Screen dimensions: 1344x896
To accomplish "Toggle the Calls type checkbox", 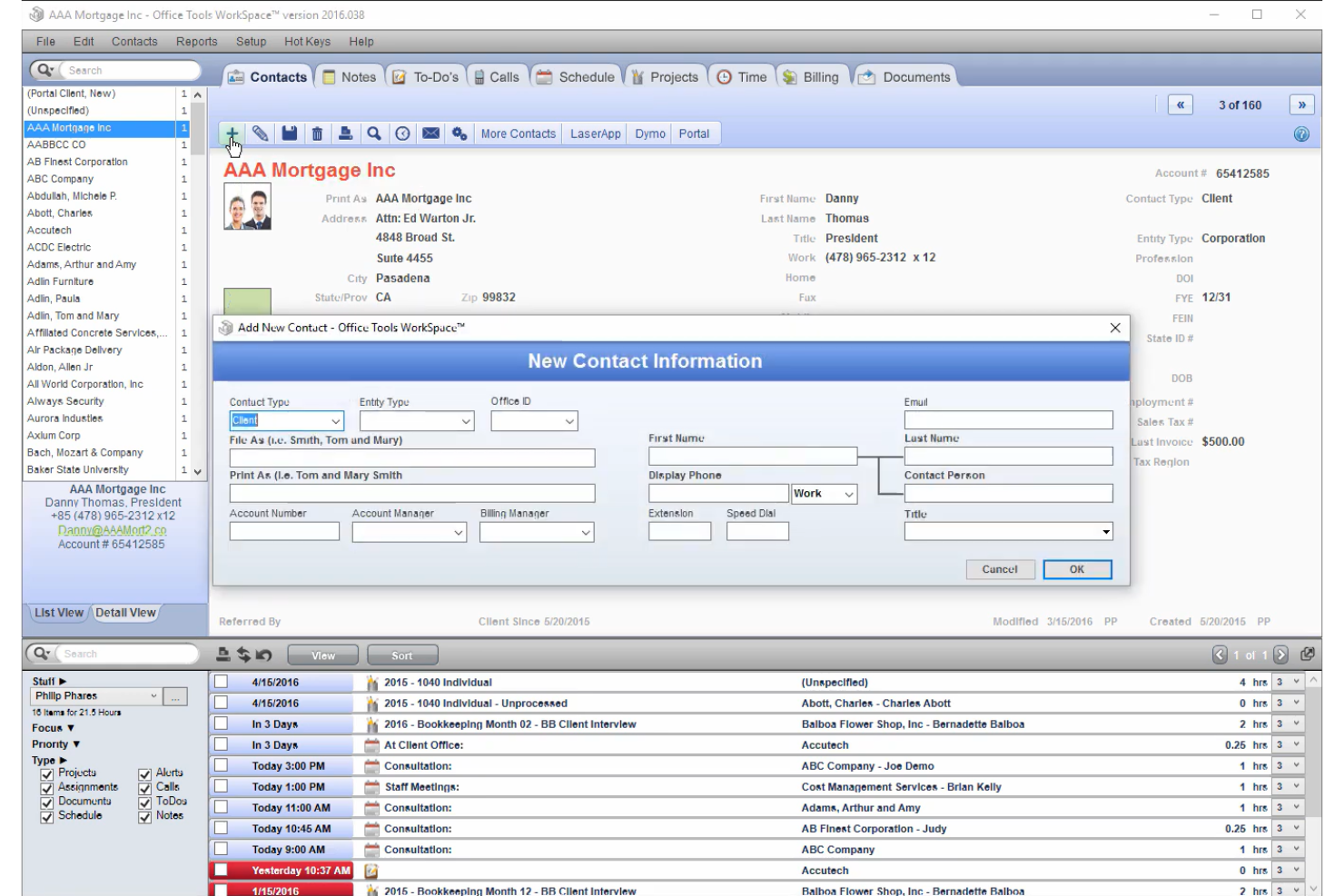I will pos(144,789).
